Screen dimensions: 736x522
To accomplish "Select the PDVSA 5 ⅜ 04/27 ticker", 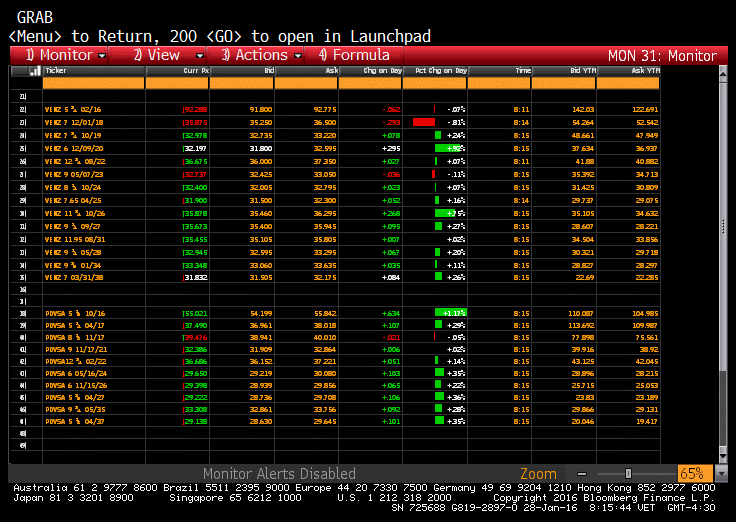I will [x=75, y=398].
